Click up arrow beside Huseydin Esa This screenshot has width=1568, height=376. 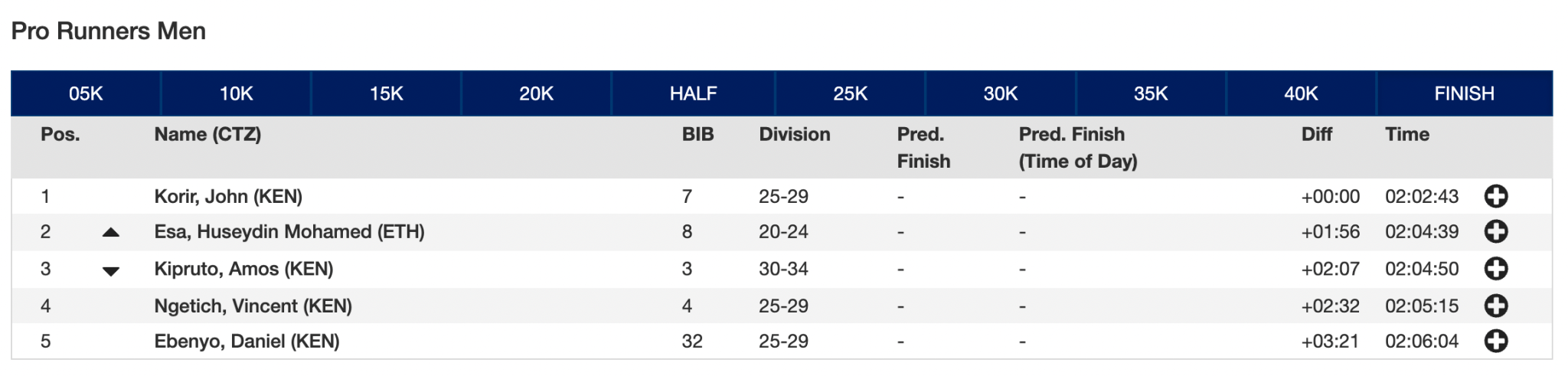[x=111, y=232]
